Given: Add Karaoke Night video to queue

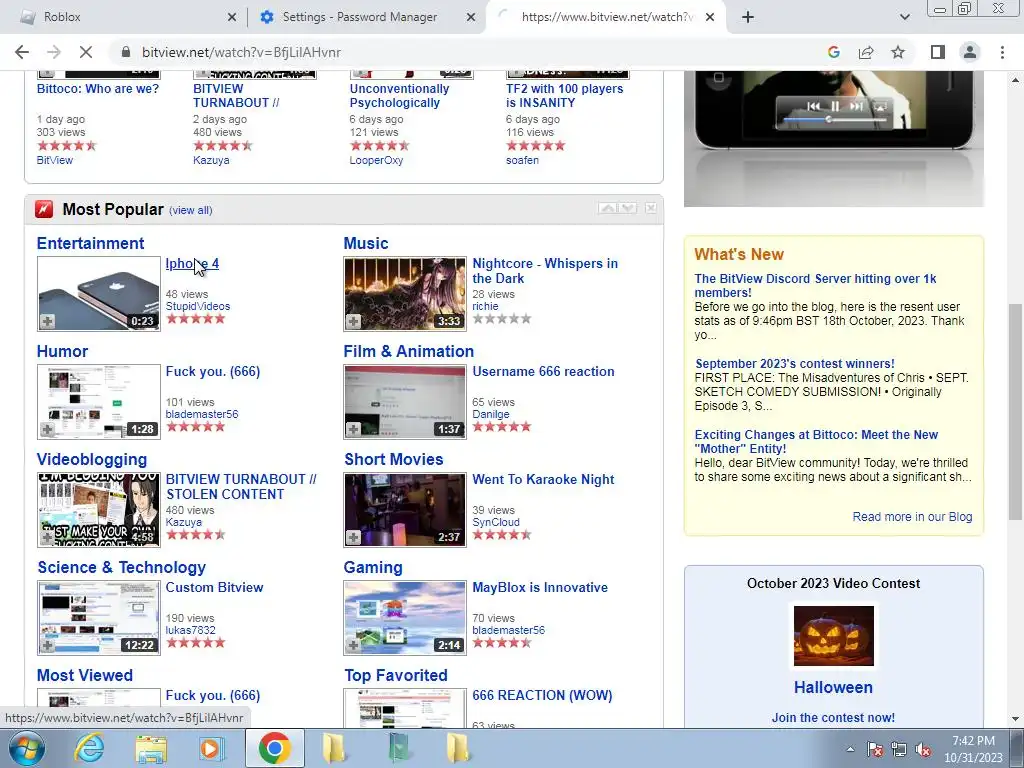Looking at the screenshot, I should pos(353,537).
